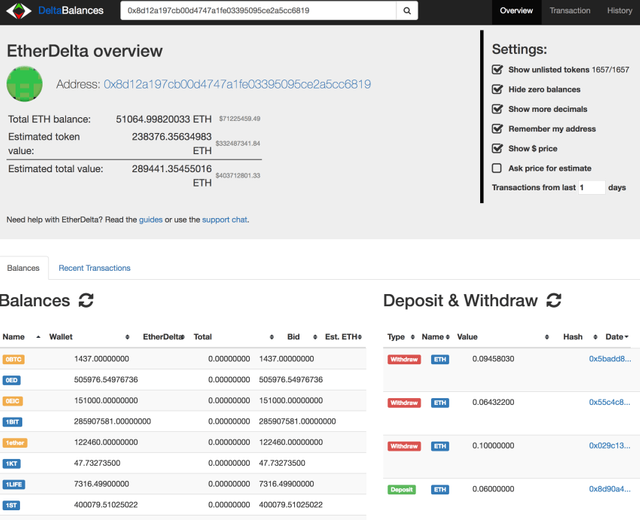Click the DeltaBalances brand name
The image size is (640, 520).
click(71, 11)
